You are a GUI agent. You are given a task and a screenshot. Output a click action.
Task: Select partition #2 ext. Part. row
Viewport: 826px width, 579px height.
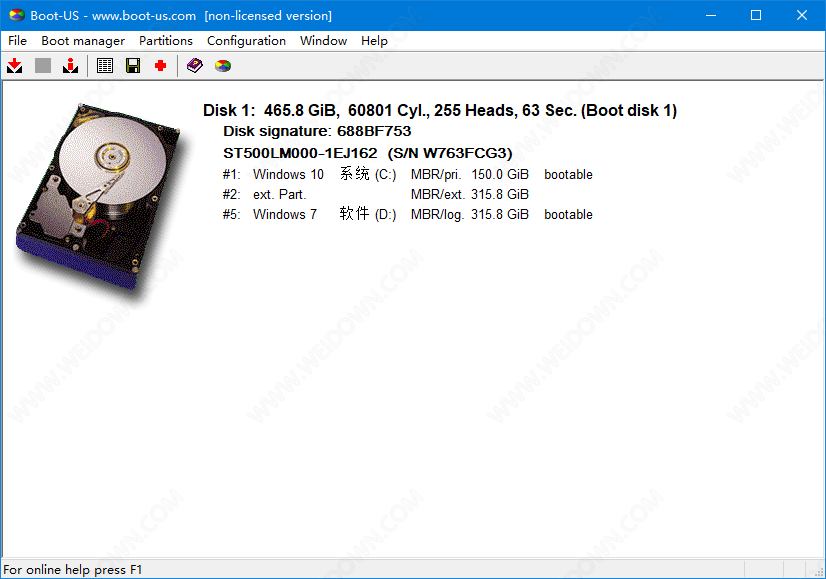tap(375, 194)
